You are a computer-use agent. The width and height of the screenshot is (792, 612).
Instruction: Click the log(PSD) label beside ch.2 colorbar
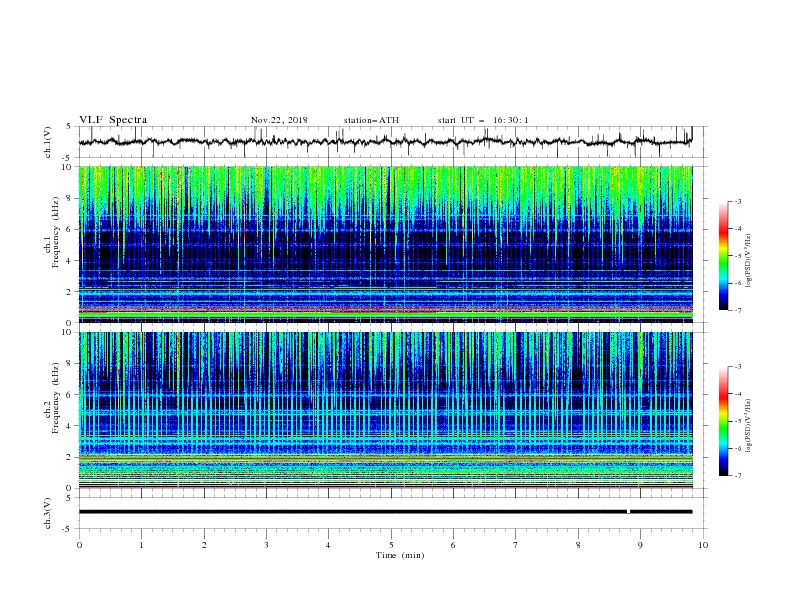coord(749,426)
